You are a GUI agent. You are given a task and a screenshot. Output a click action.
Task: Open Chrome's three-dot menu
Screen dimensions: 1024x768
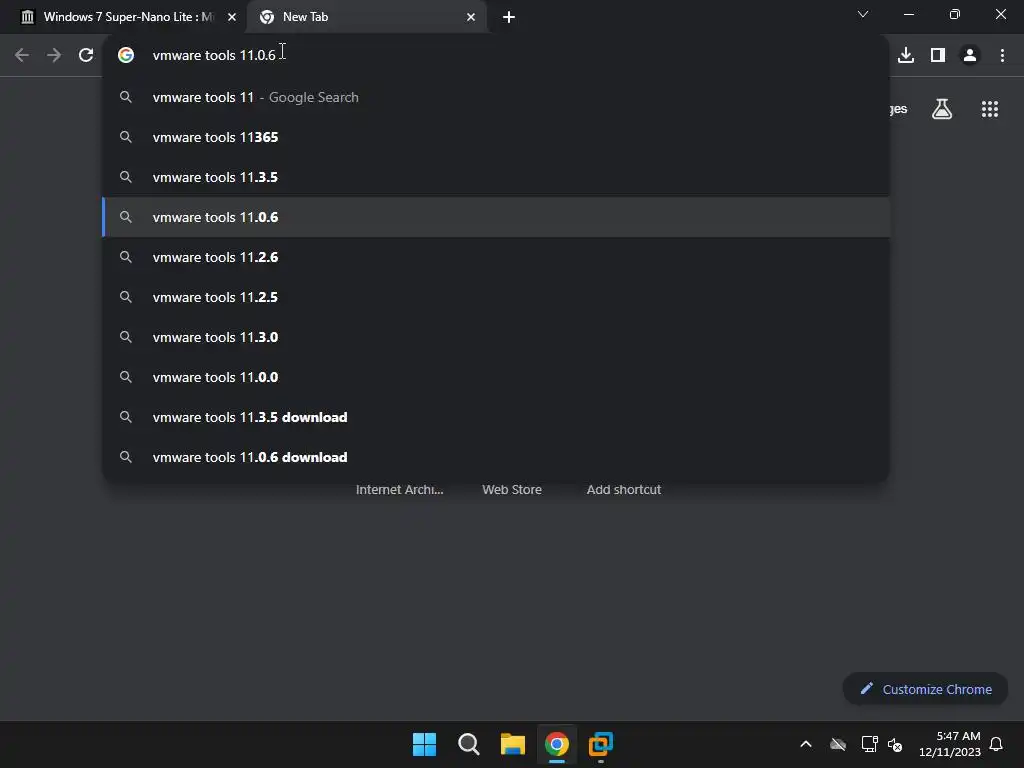click(1002, 55)
